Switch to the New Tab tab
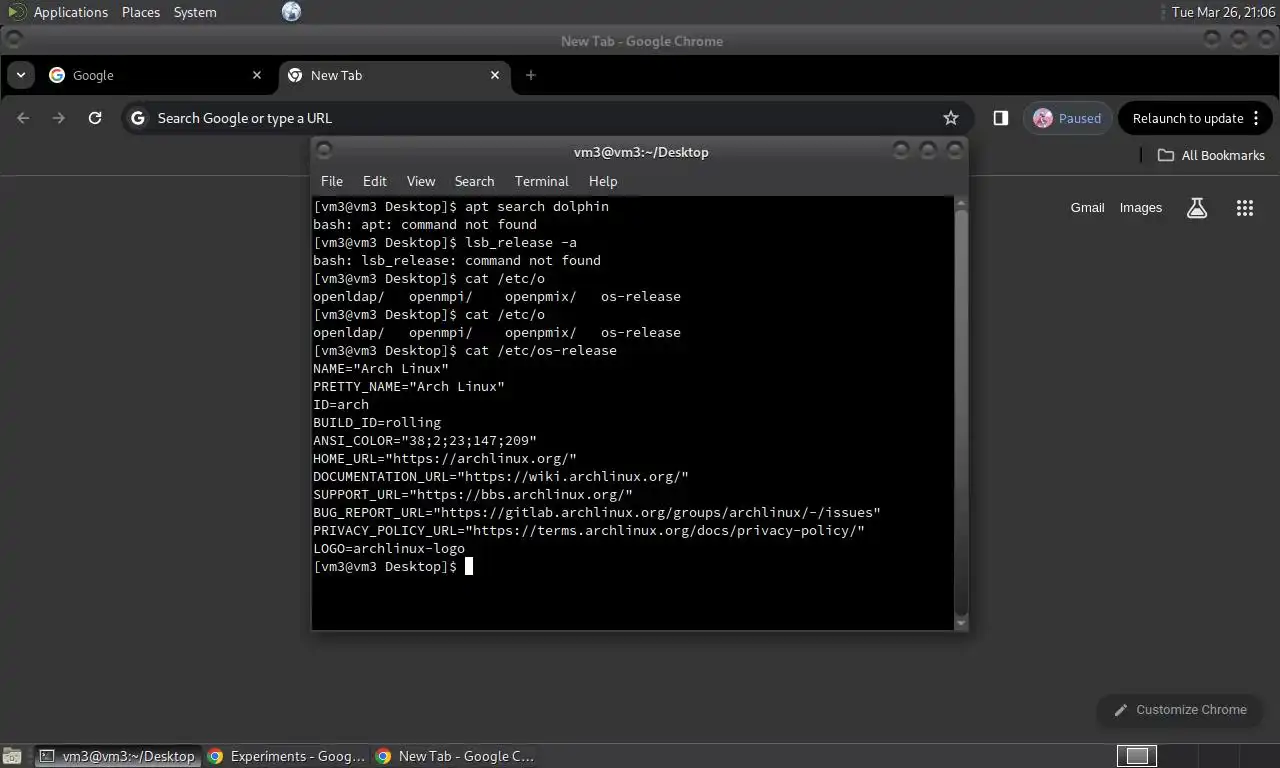This screenshot has width=1280, height=768. pyautogui.click(x=395, y=75)
